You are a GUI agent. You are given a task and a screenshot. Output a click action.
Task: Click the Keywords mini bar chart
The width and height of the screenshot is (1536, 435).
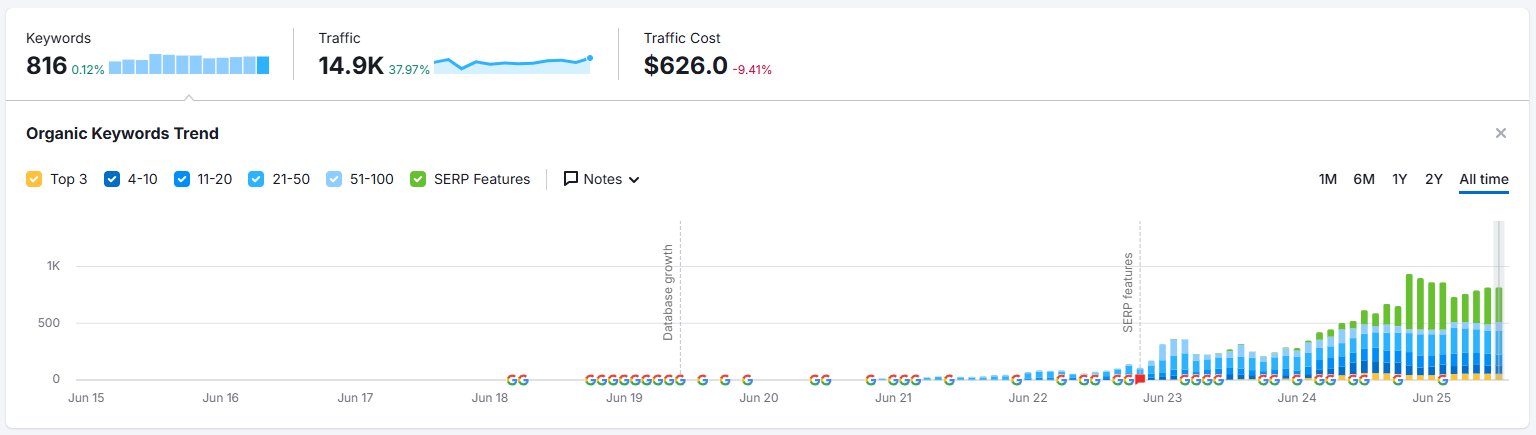189,65
